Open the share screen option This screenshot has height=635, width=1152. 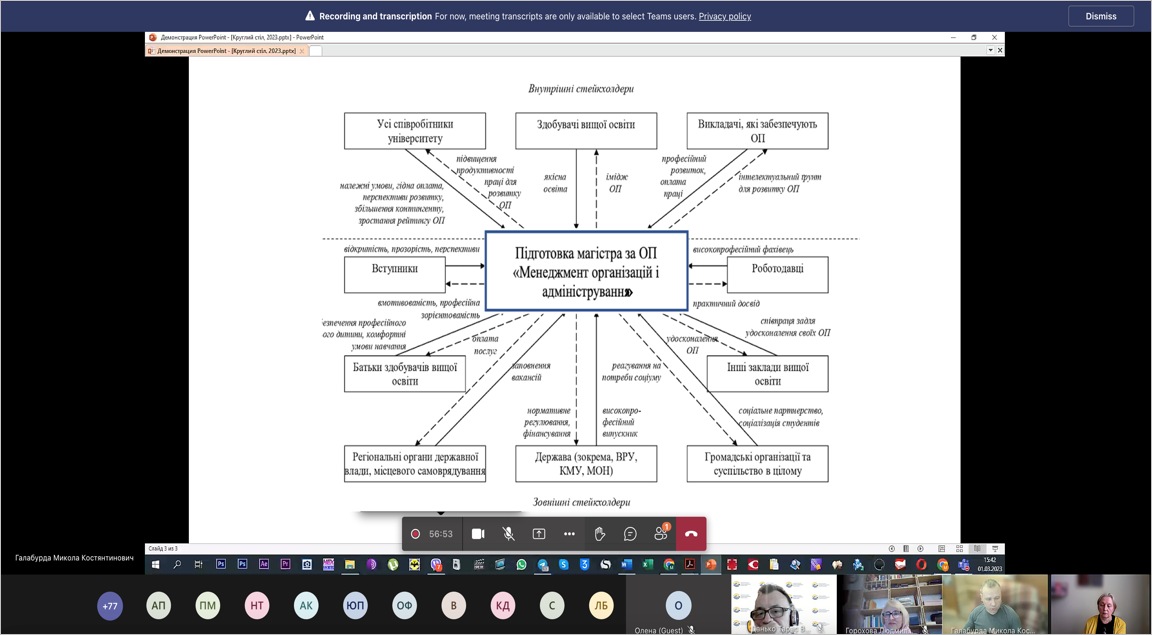(x=539, y=534)
